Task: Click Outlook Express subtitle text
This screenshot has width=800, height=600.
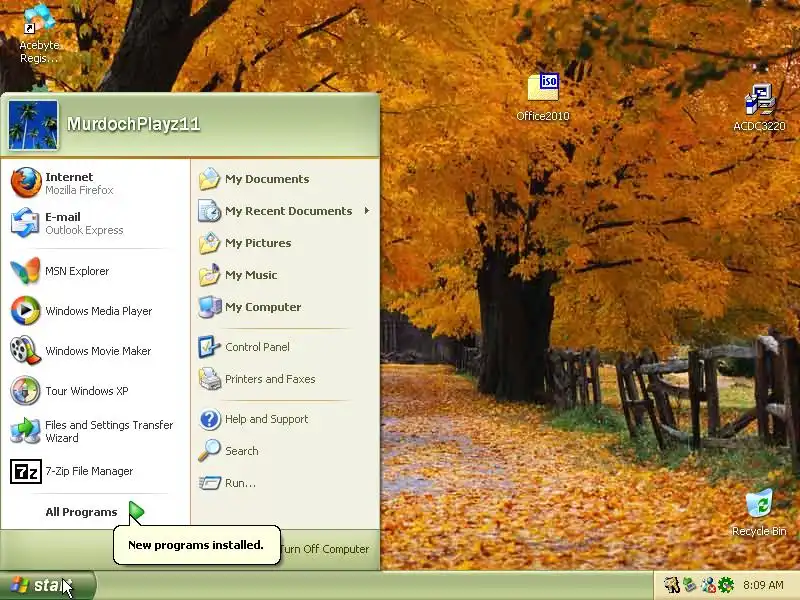Action: point(84,230)
